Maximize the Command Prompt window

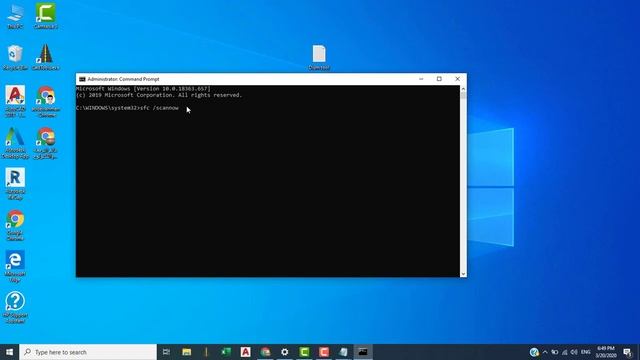(x=439, y=79)
